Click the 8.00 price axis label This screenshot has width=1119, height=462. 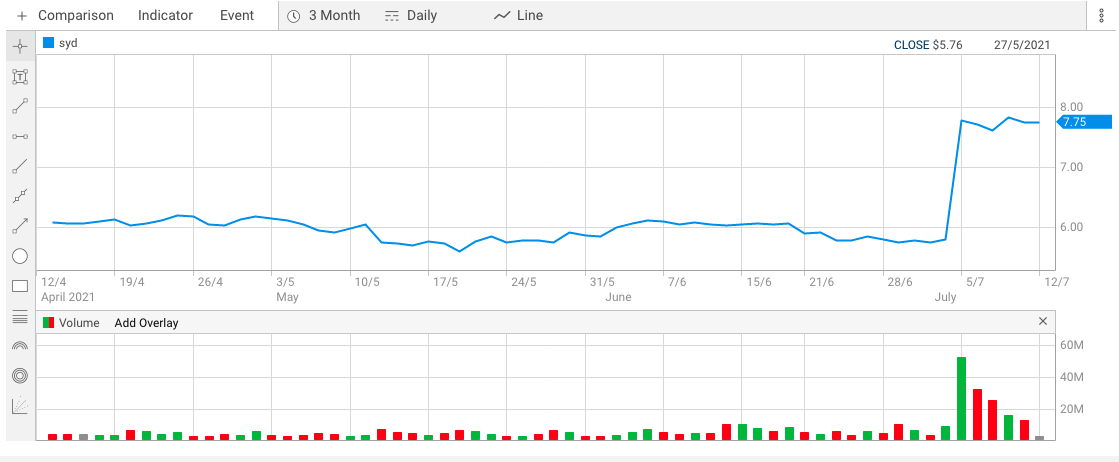coord(1073,107)
